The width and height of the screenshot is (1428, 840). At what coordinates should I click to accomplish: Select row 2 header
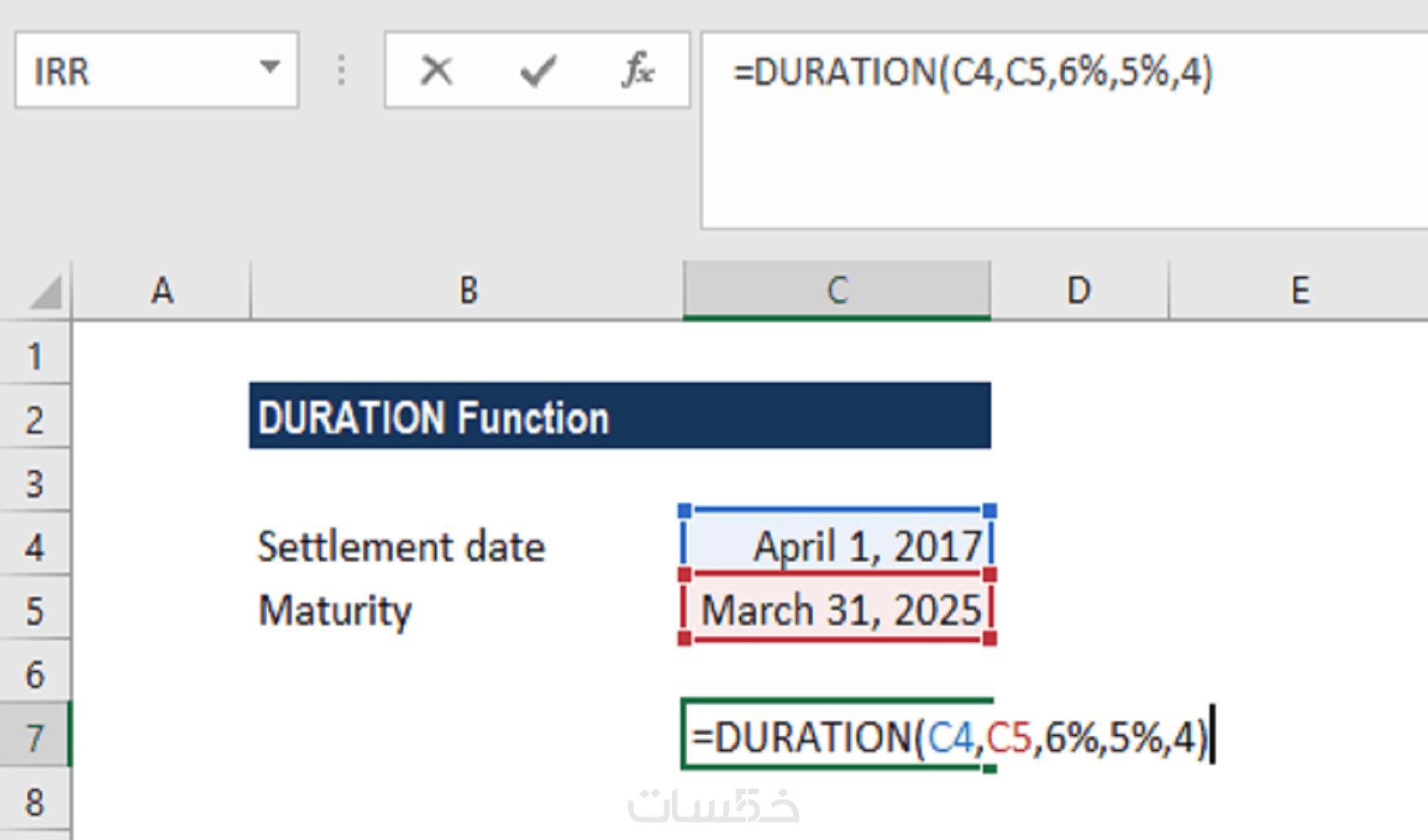coord(34,420)
